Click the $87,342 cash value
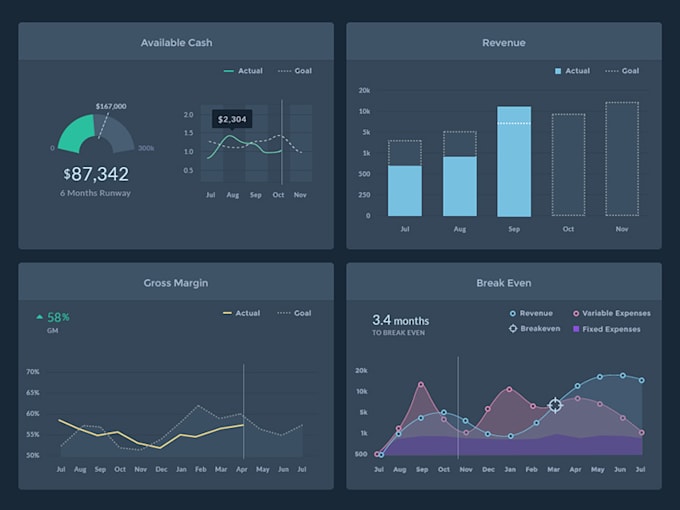 tap(96, 174)
